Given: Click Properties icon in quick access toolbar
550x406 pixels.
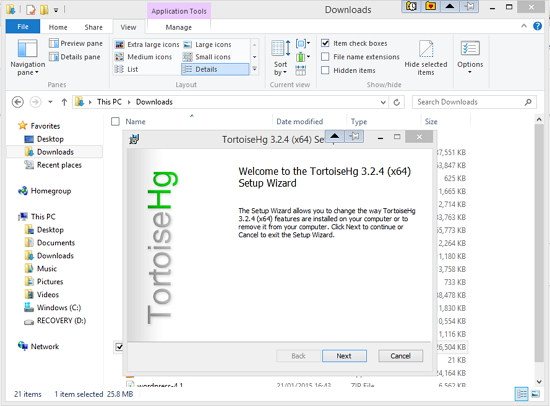Looking at the screenshot, I should point(31,9).
